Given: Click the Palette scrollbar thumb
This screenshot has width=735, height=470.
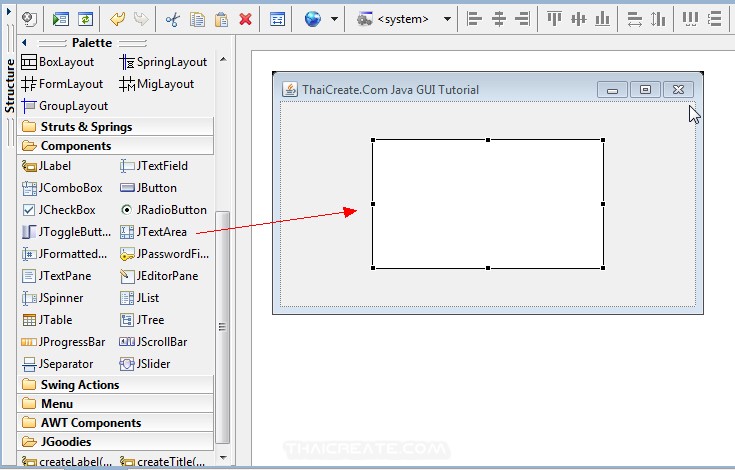Looking at the screenshot, I should click(x=223, y=327).
